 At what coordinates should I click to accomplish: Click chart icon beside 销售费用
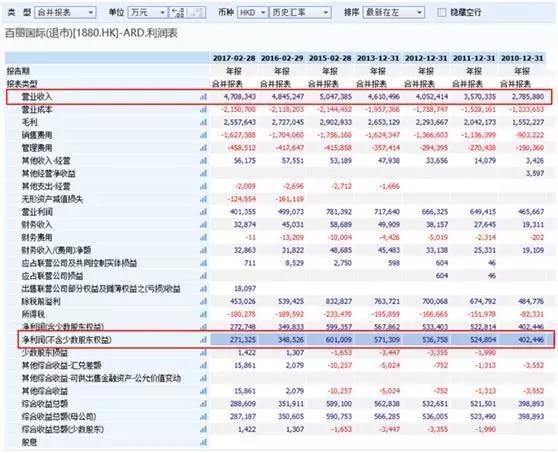coord(203,135)
